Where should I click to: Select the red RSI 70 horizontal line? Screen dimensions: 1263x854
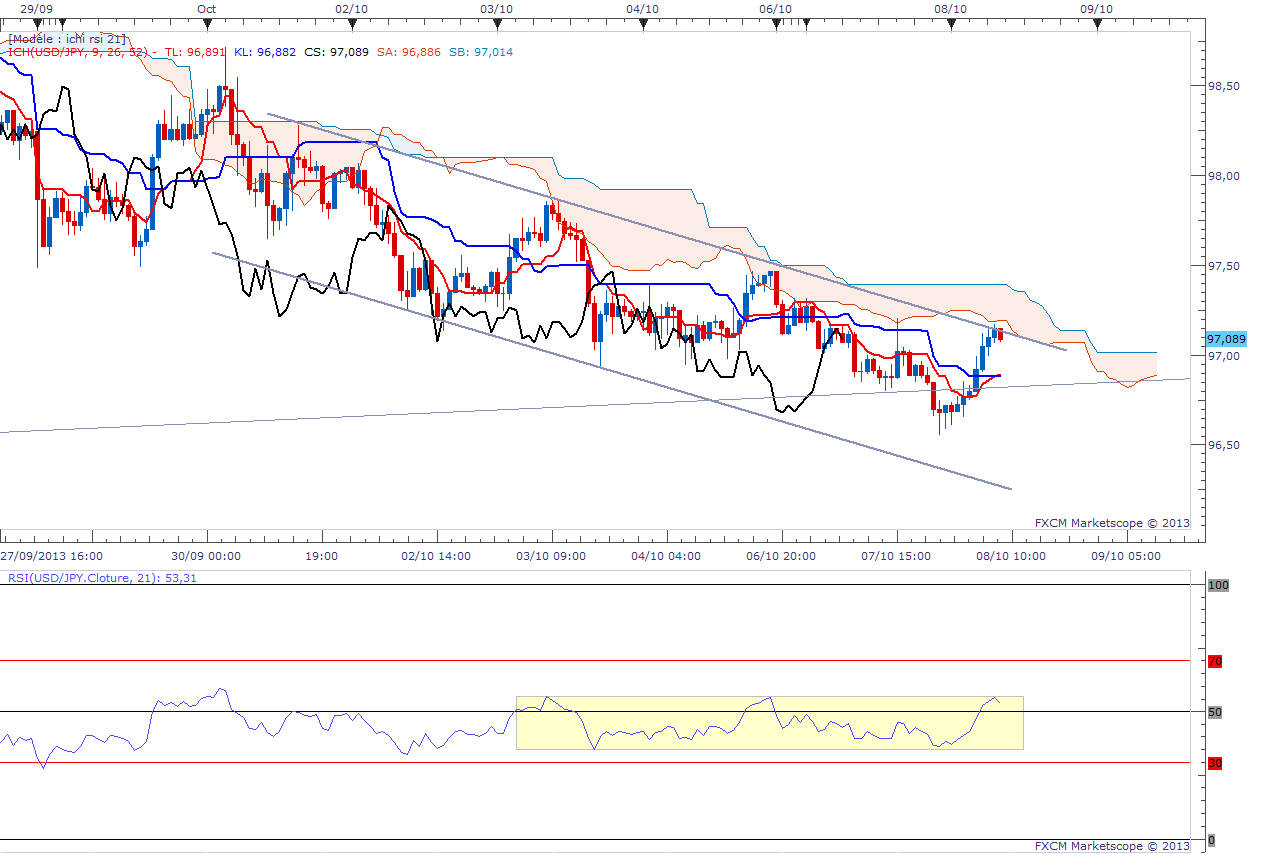pos(595,661)
